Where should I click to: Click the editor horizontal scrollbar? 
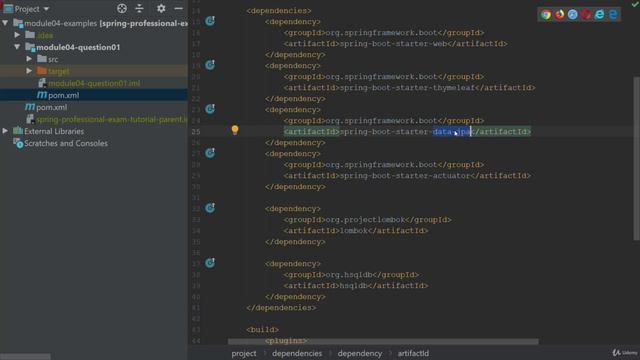point(383,342)
